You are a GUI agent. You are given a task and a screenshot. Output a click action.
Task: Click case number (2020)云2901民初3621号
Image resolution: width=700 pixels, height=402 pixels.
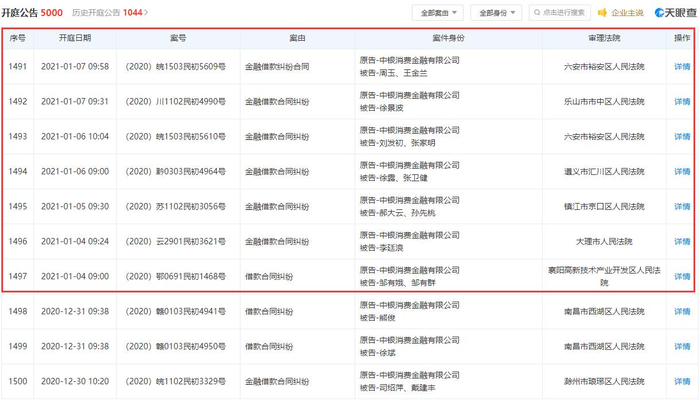(x=175, y=241)
